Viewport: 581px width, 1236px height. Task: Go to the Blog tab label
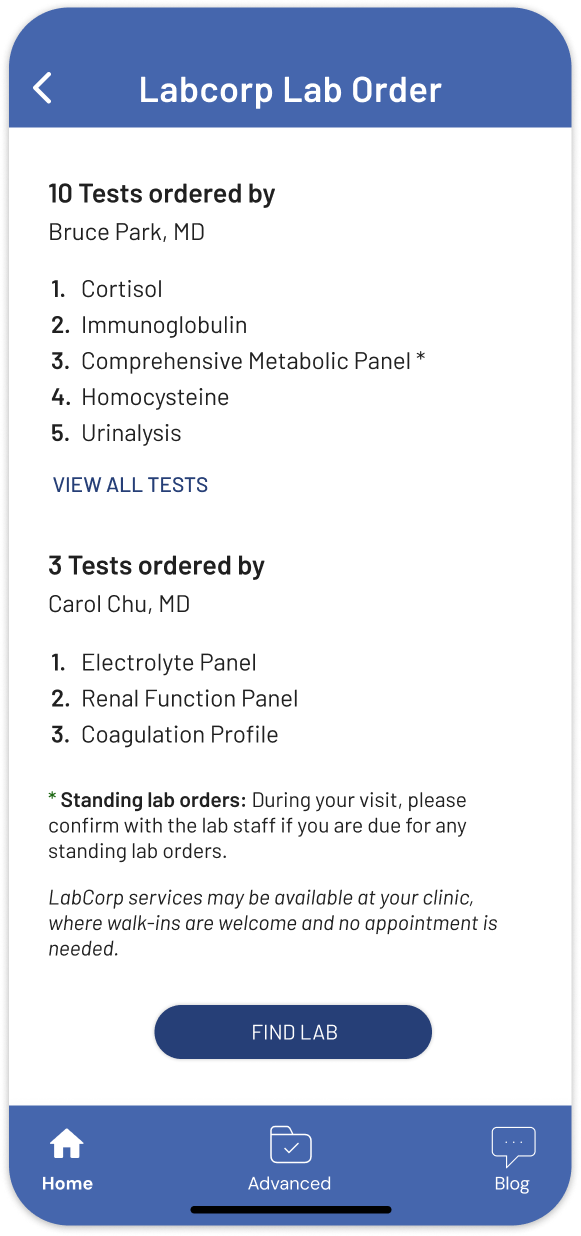tap(512, 1185)
